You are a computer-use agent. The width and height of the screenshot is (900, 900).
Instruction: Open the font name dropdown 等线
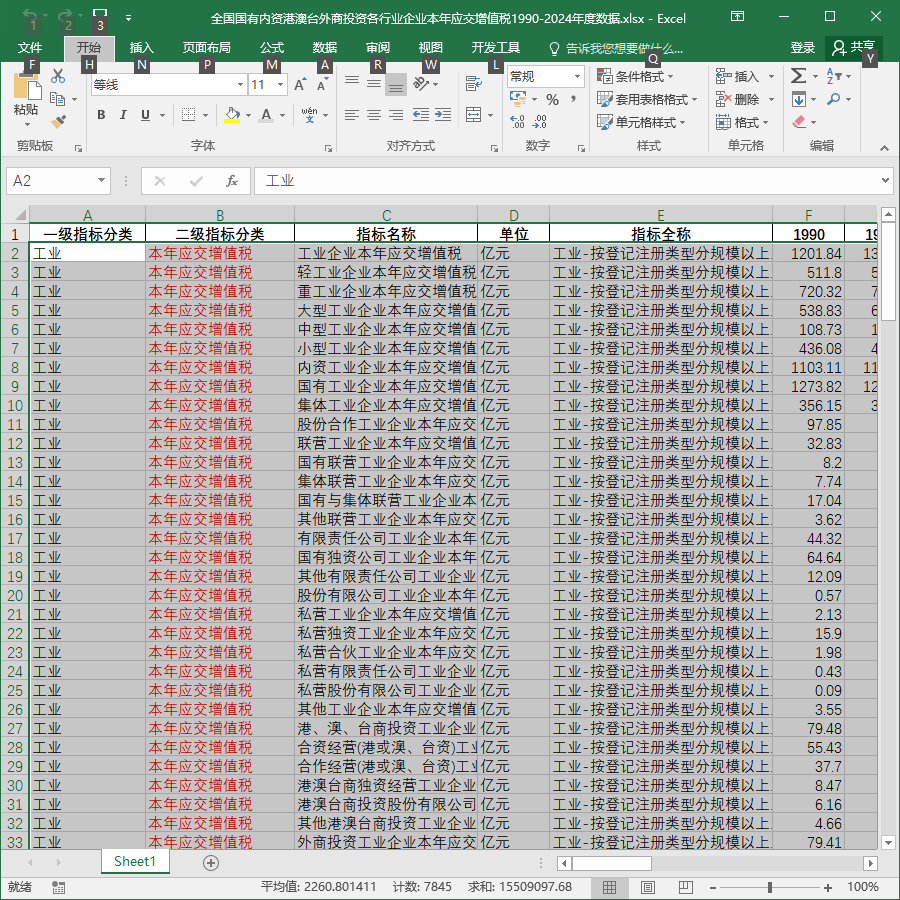[240, 85]
